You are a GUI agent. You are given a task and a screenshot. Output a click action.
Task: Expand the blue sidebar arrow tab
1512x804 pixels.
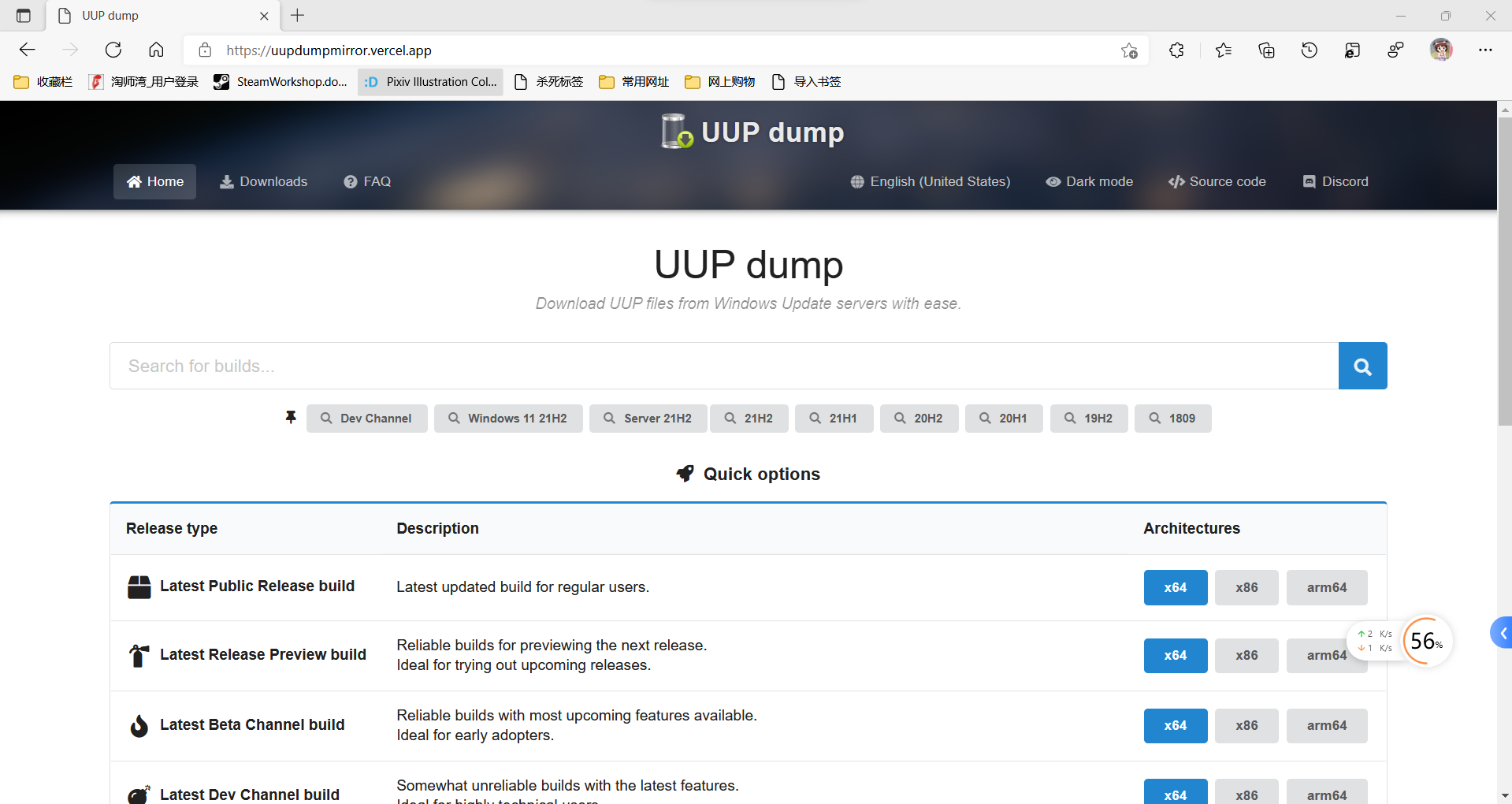coord(1502,633)
